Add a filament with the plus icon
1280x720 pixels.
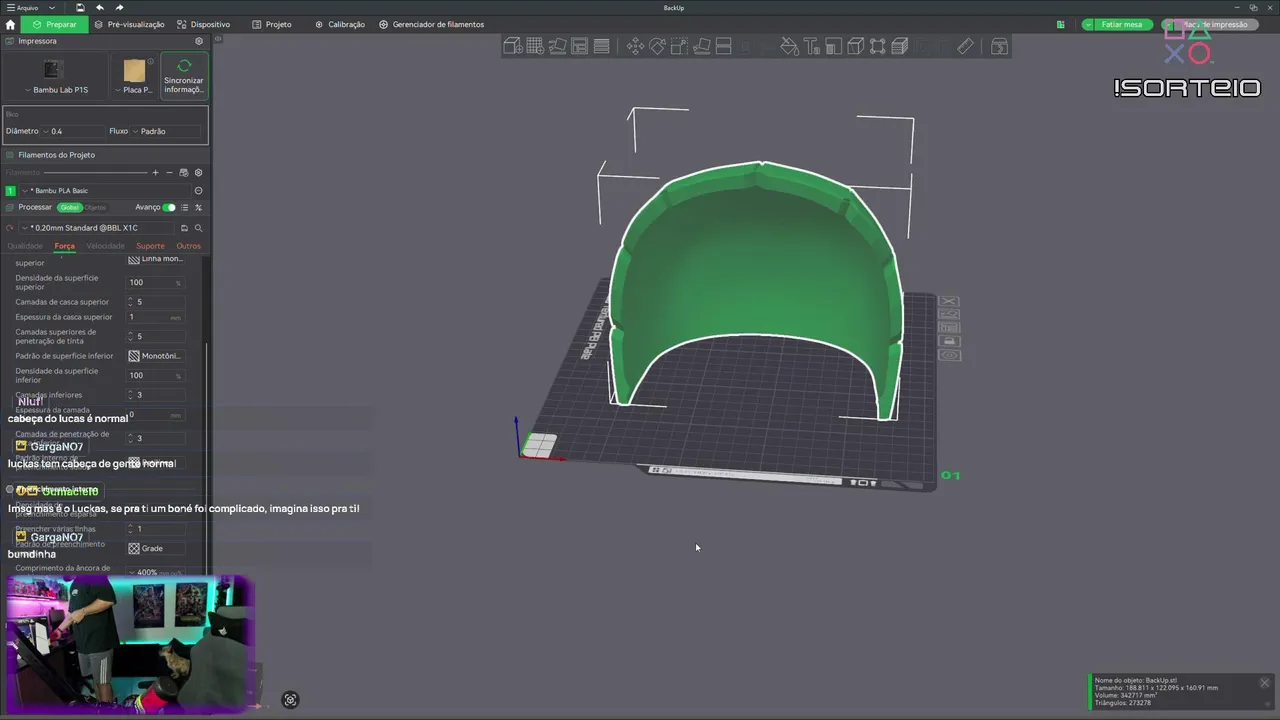[x=155, y=173]
